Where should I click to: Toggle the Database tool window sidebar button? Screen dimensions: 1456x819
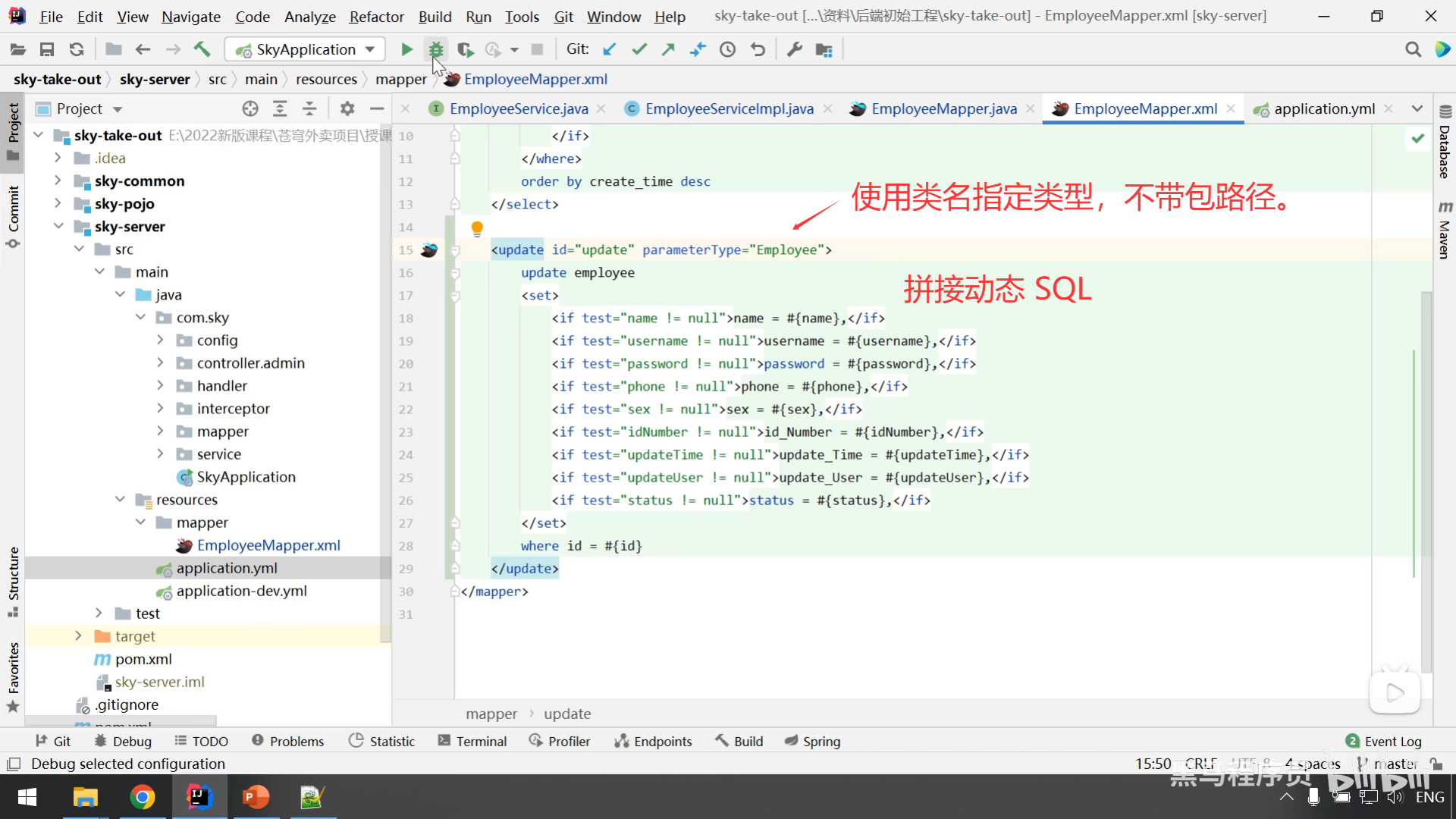(1445, 144)
